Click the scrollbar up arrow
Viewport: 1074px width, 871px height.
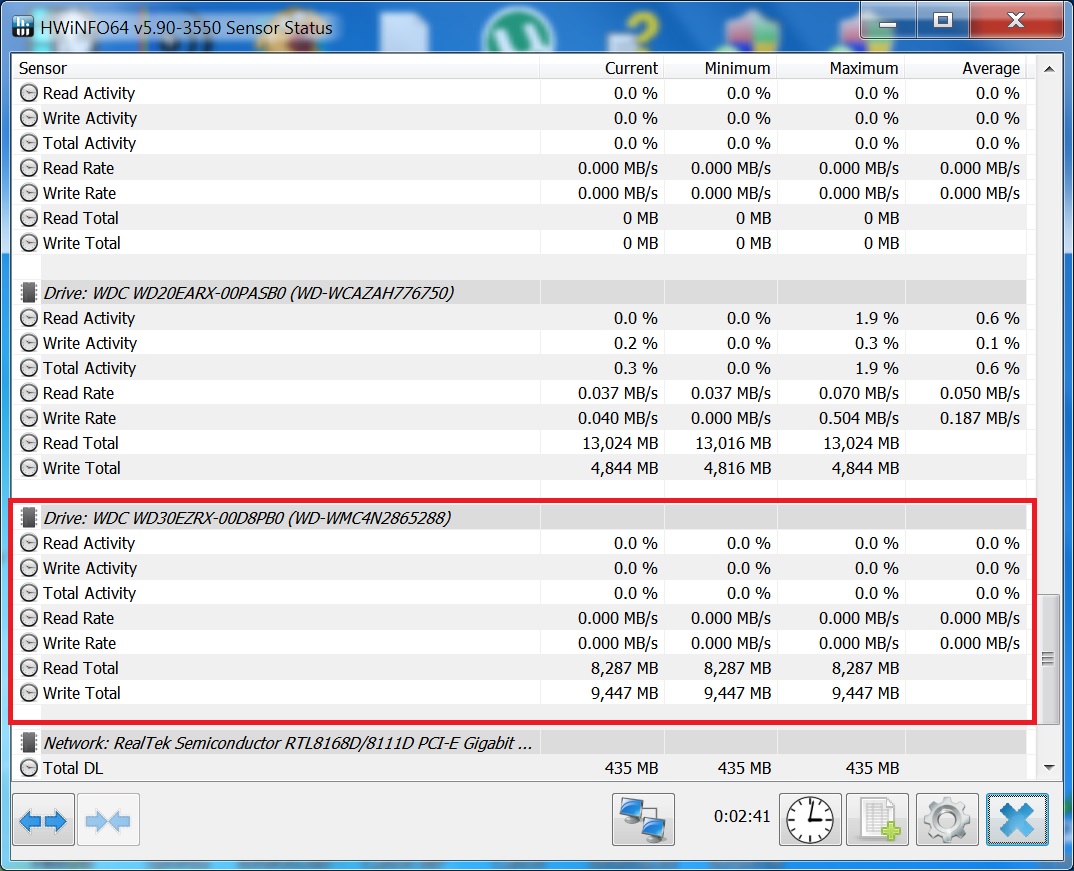click(1049, 69)
